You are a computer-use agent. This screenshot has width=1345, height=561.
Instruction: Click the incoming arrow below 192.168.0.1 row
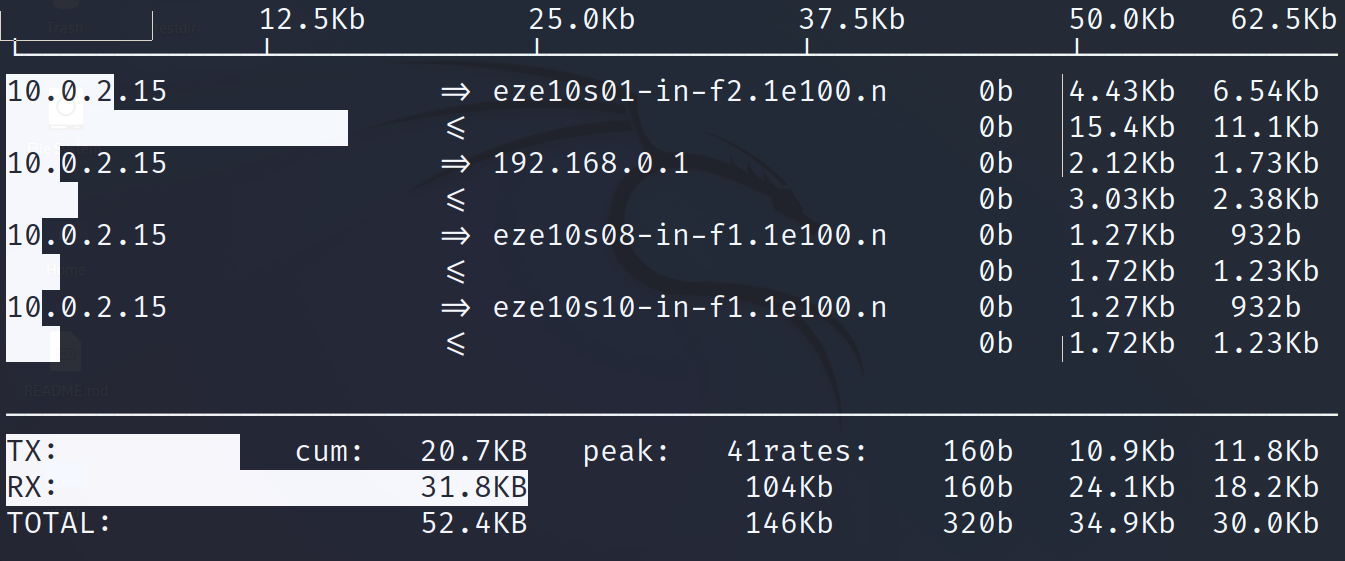(x=455, y=200)
